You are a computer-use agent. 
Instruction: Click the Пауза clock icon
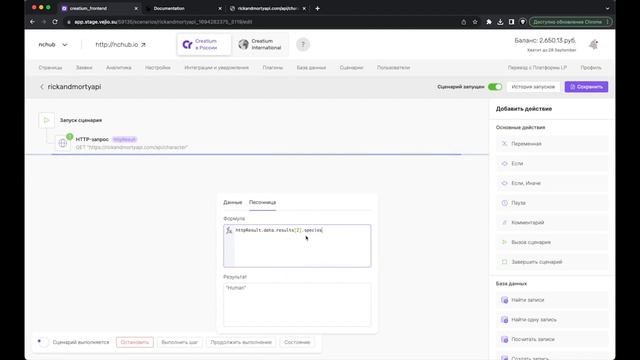pyautogui.click(x=504, y=203)
